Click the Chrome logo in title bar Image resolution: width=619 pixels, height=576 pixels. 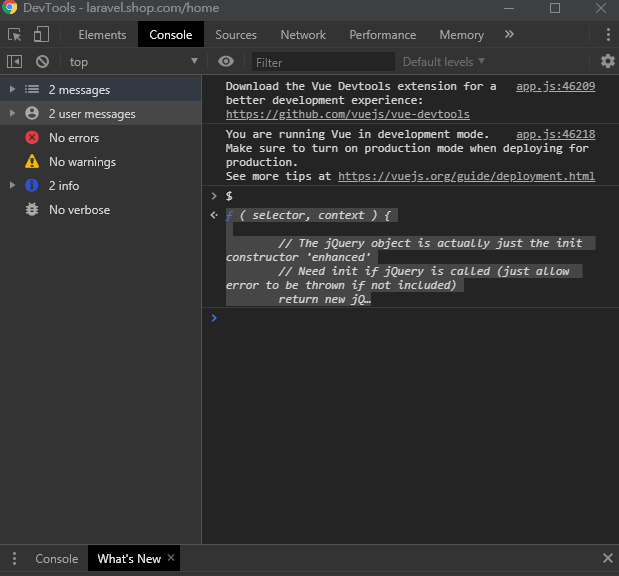click(9, 7)
